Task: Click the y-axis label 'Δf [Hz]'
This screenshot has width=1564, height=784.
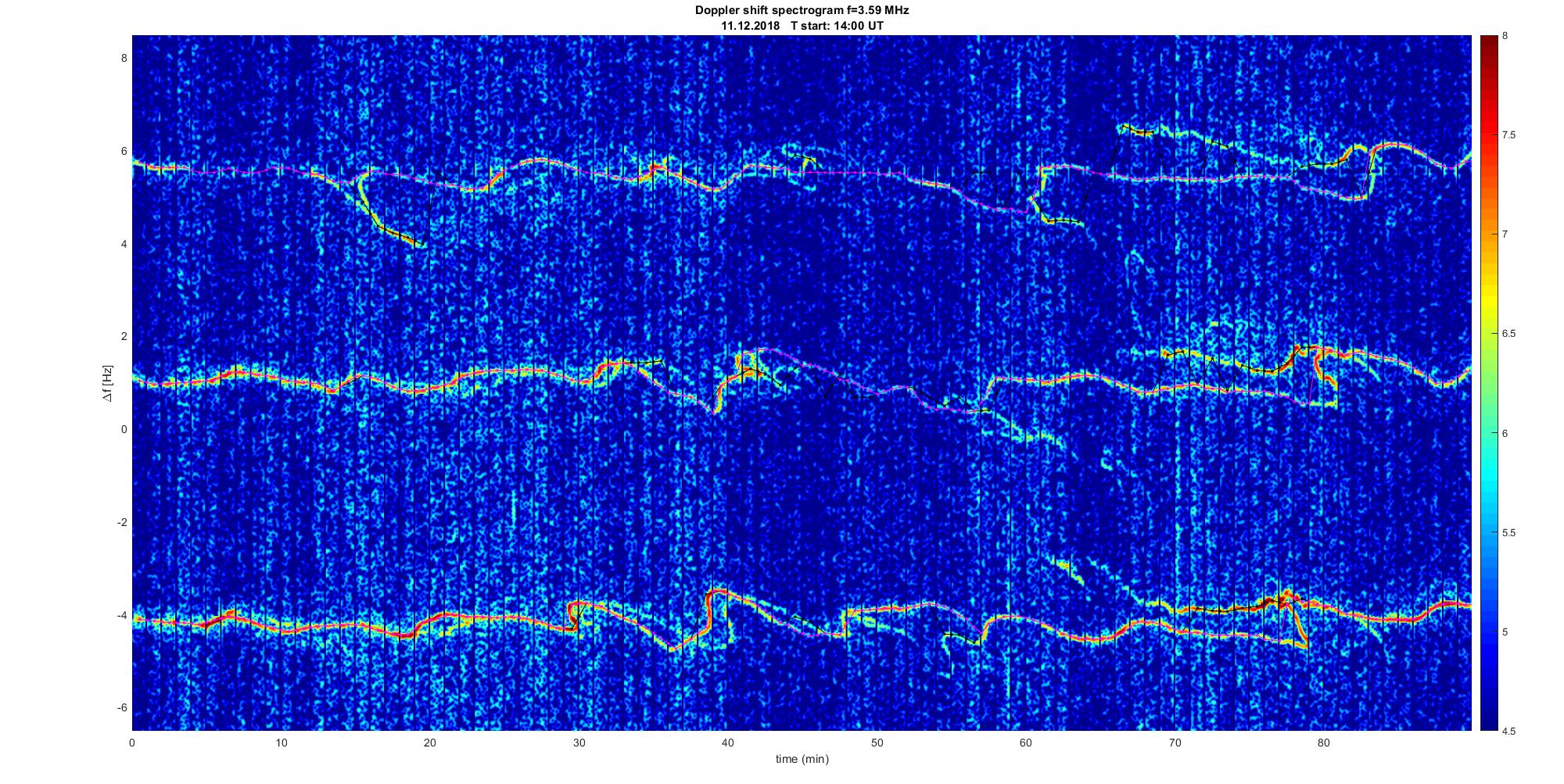Action: pyautogui.click(x=109, y=383)
